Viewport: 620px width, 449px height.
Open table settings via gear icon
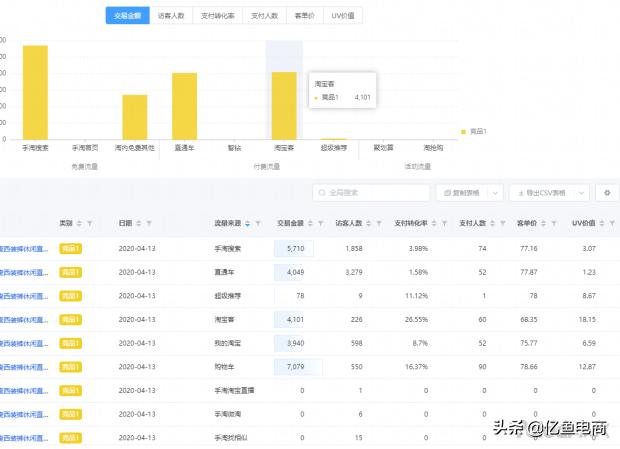(x=607, y=193)
